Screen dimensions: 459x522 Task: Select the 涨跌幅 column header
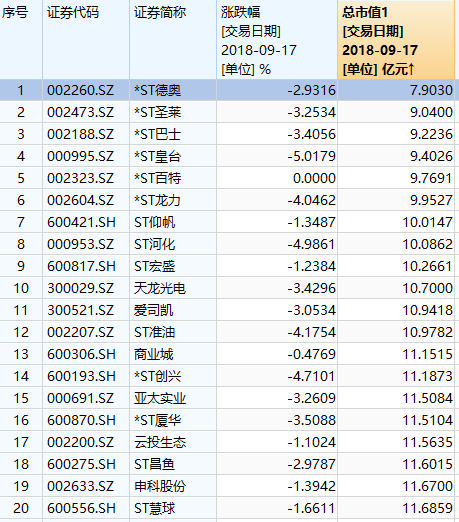pyautogui.click(x=277, y=40)
